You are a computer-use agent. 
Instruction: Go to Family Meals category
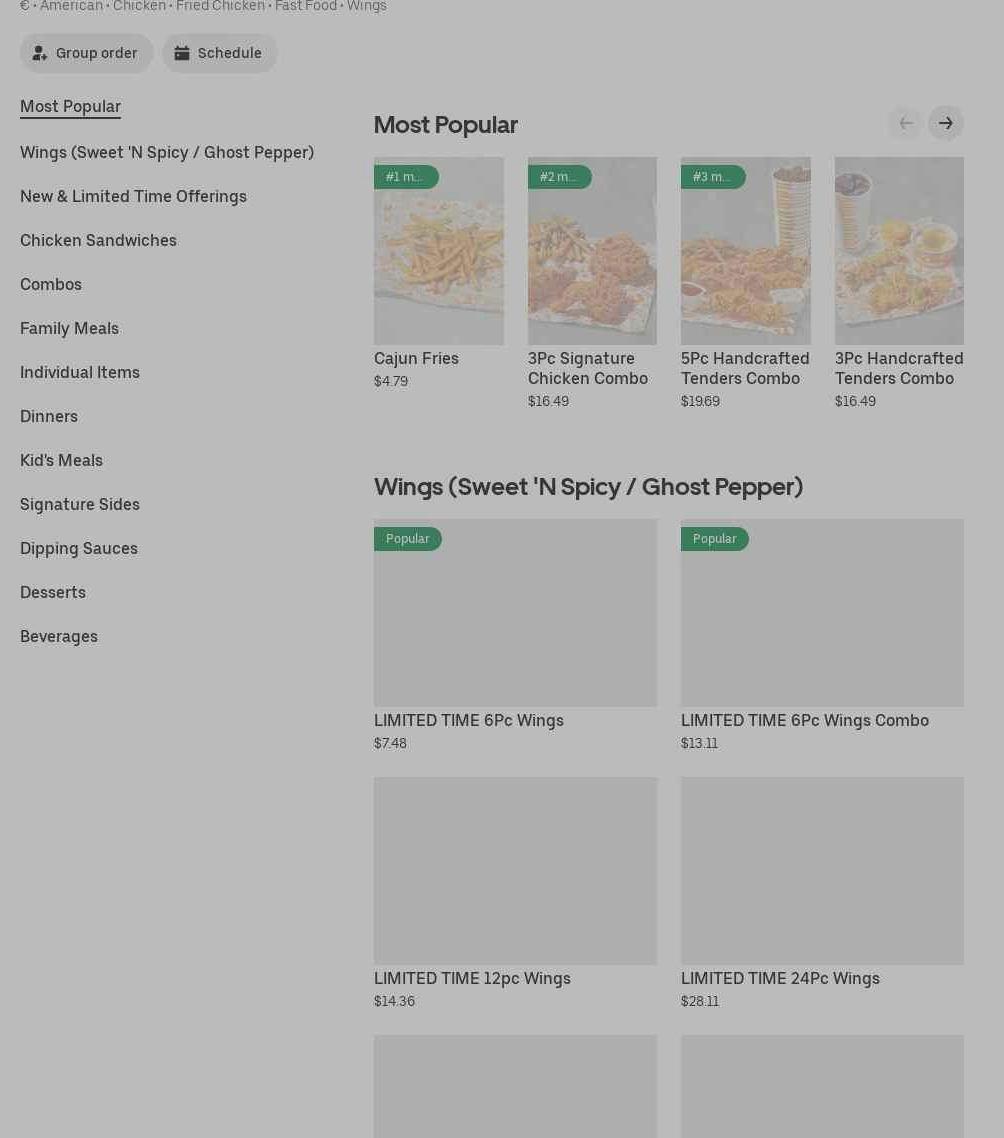tap(69, 328)
